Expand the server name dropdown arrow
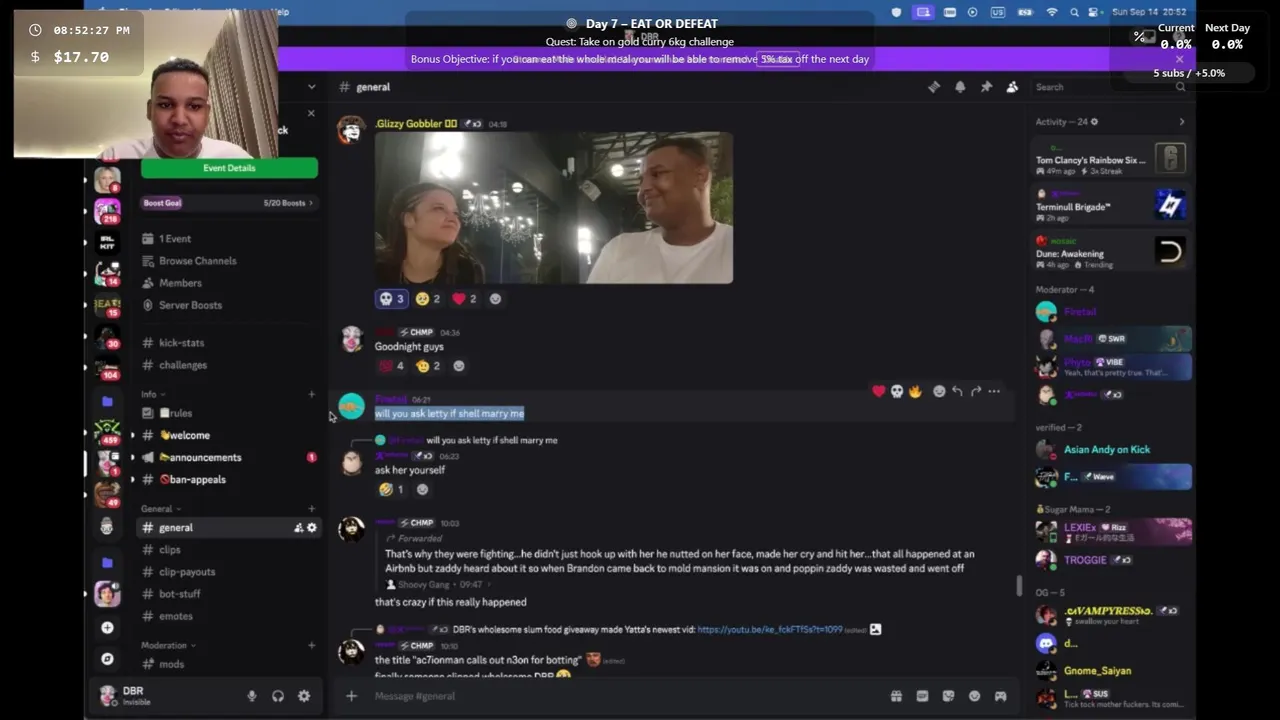Viewport: 1280px width, 720px height. click(x=311, y=87)
